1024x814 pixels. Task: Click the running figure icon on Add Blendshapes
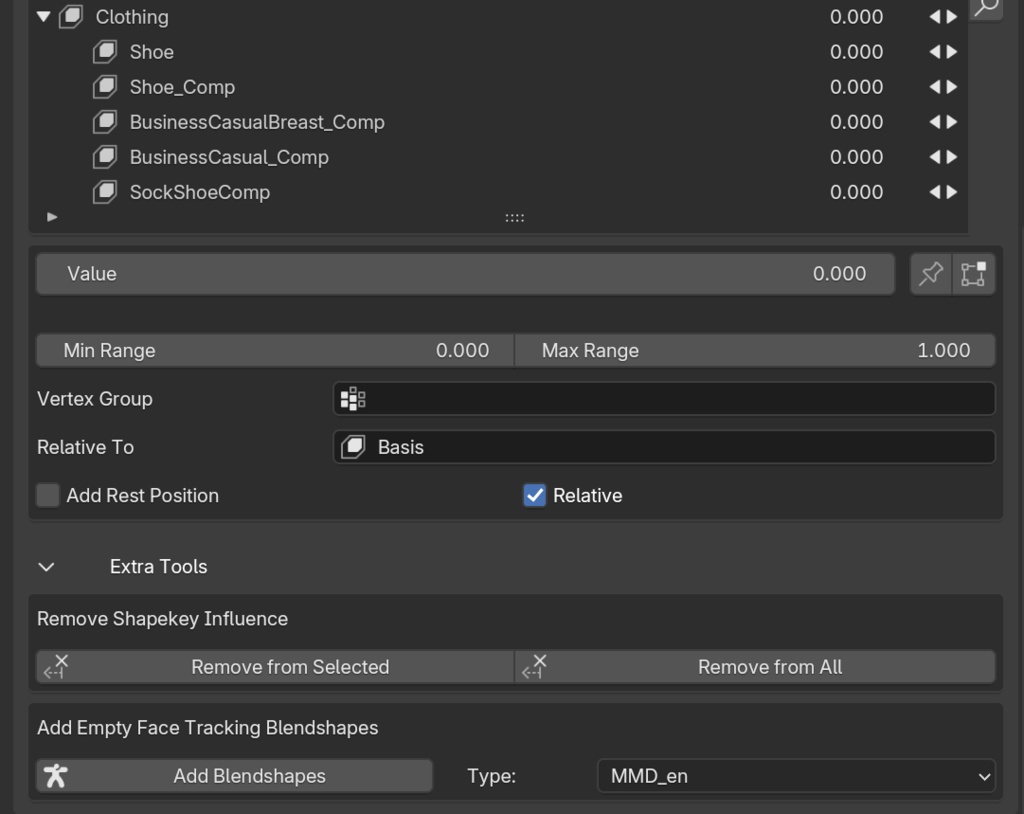pos(57,775)
